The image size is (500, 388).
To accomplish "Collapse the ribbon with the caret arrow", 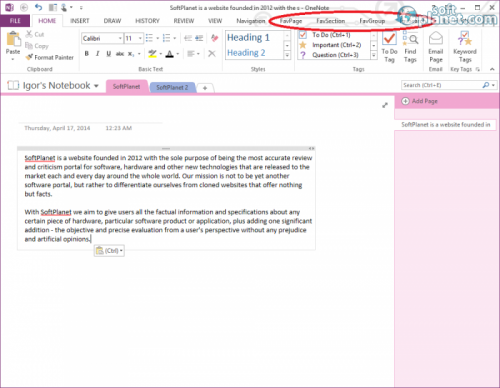I will [x=492, y=69].
